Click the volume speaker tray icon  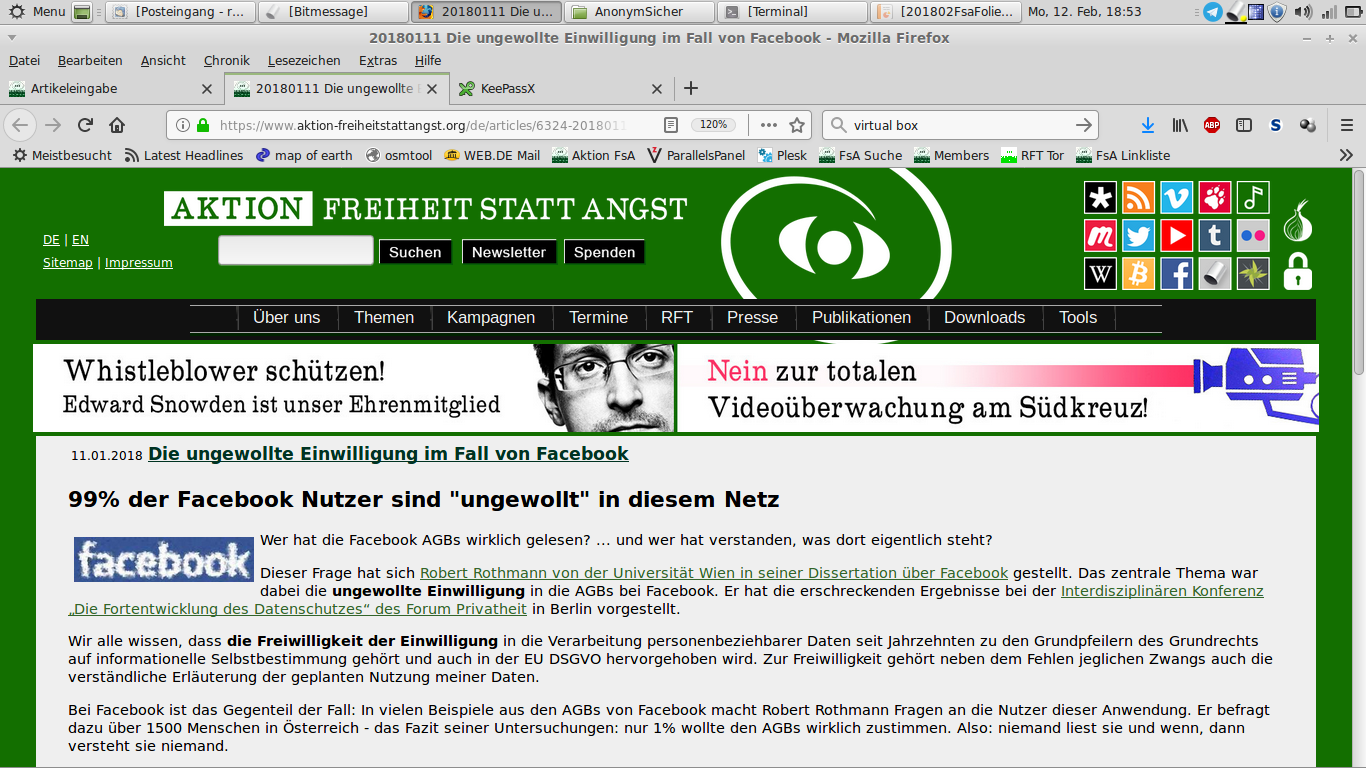coord(1302,12)
